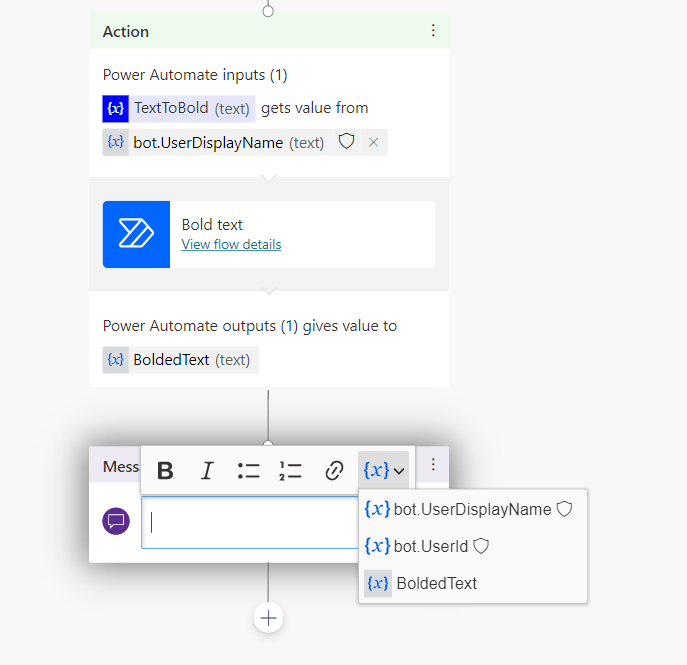Insert a bulleted list
Image resolution: width=687 pixels, height=665 pixels.
(x=249, y=470)
